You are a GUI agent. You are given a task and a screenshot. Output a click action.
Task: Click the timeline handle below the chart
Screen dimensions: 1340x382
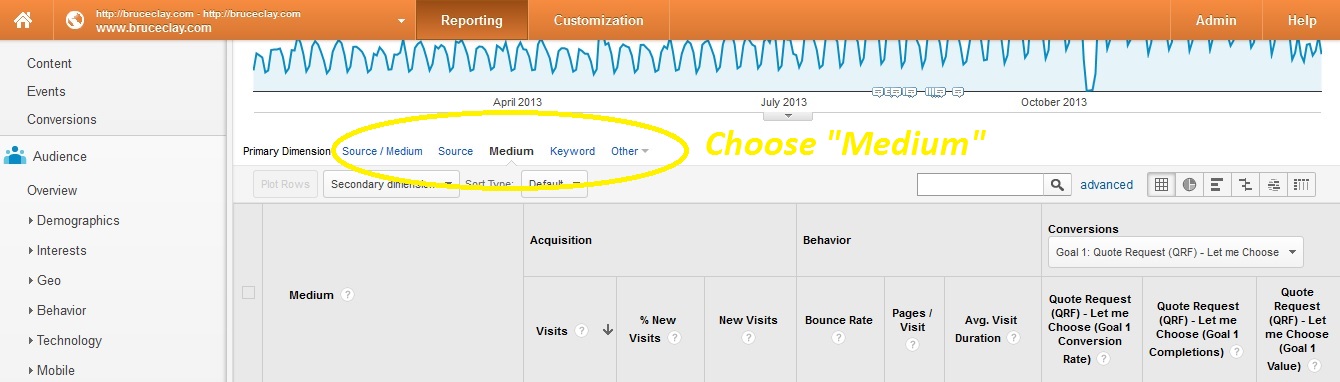788,116
